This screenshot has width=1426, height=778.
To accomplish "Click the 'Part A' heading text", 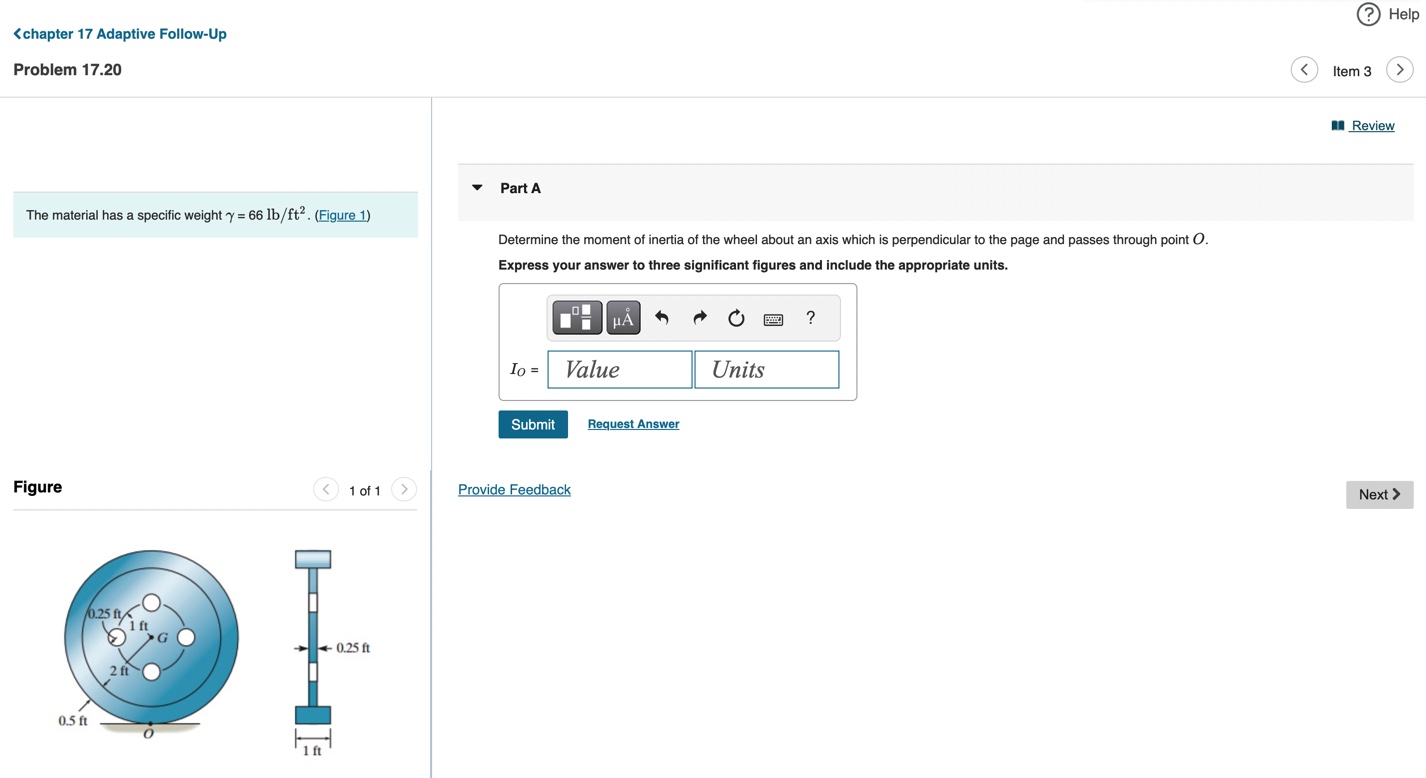I will (521, 188).
